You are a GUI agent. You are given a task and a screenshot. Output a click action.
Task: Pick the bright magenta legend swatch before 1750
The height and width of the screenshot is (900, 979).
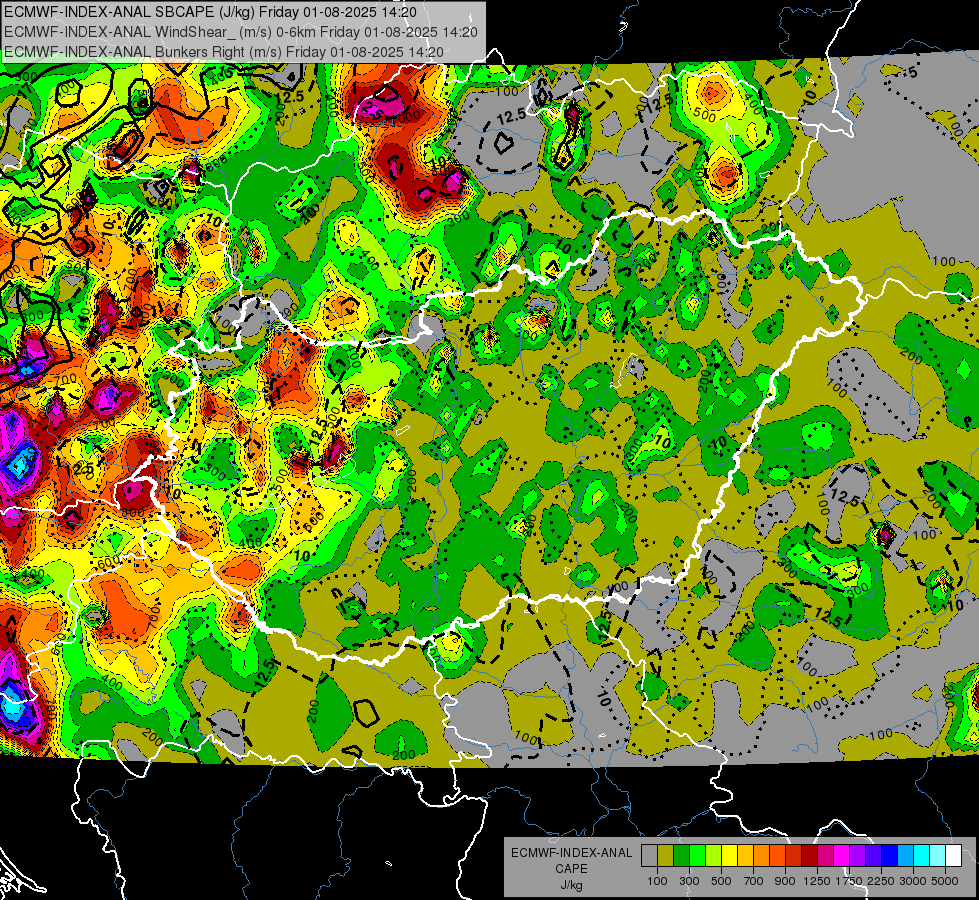[x=842, y=856]
